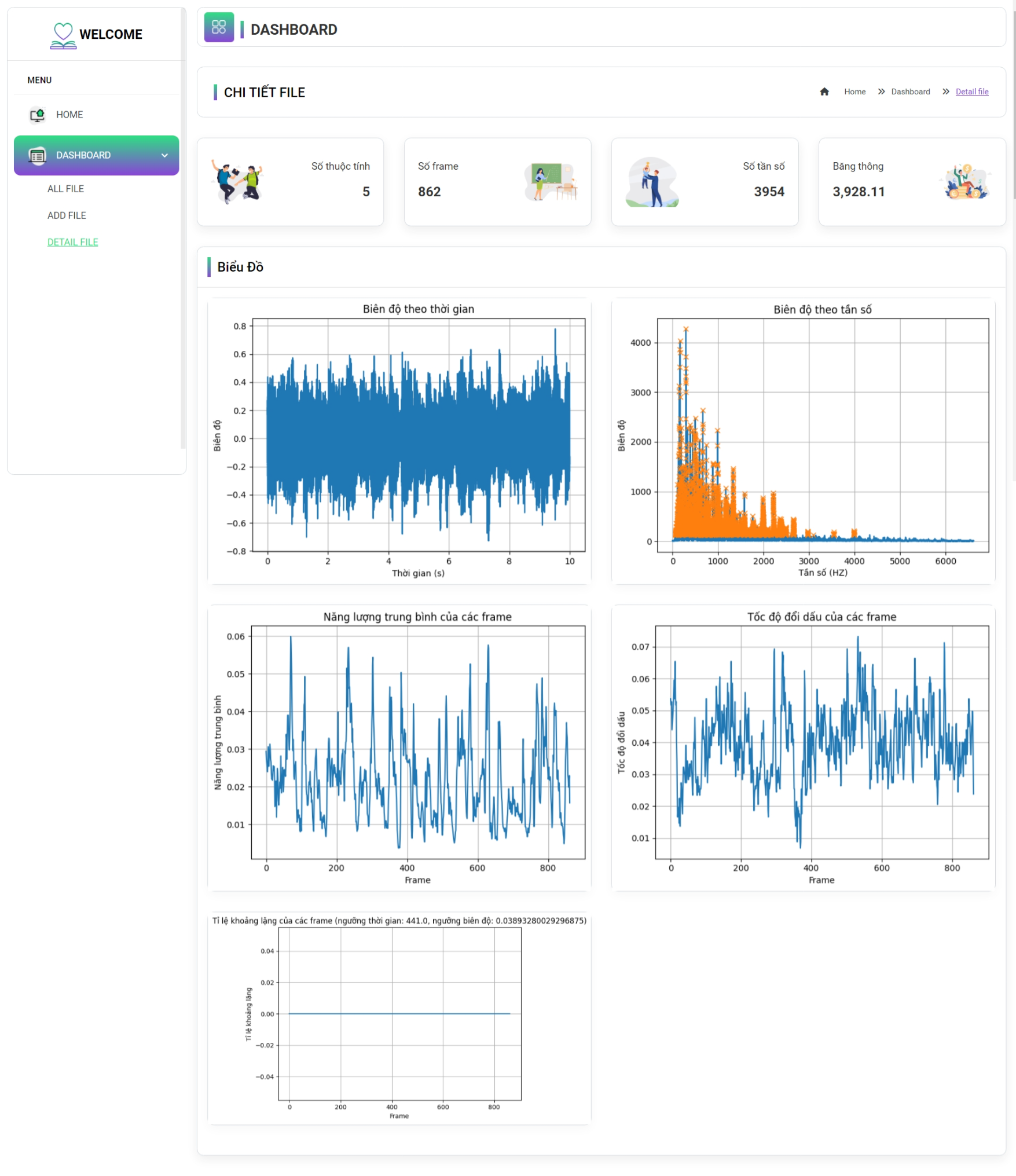Click the MENU label in sidebar
The height and width of the screenshot is (1176, 1016).
[39, 80]
